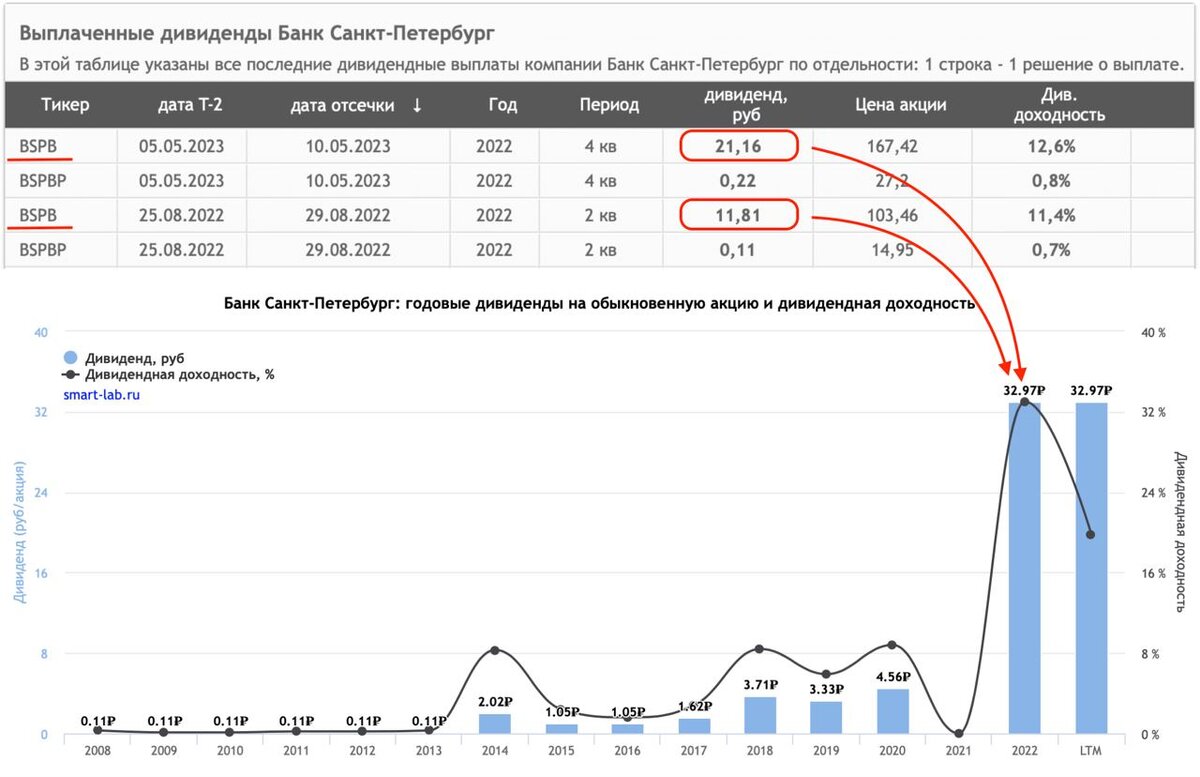1200x777 pixels.
Task: Click the 4 кв period in BSPBP row
Action: click(603, 181)
